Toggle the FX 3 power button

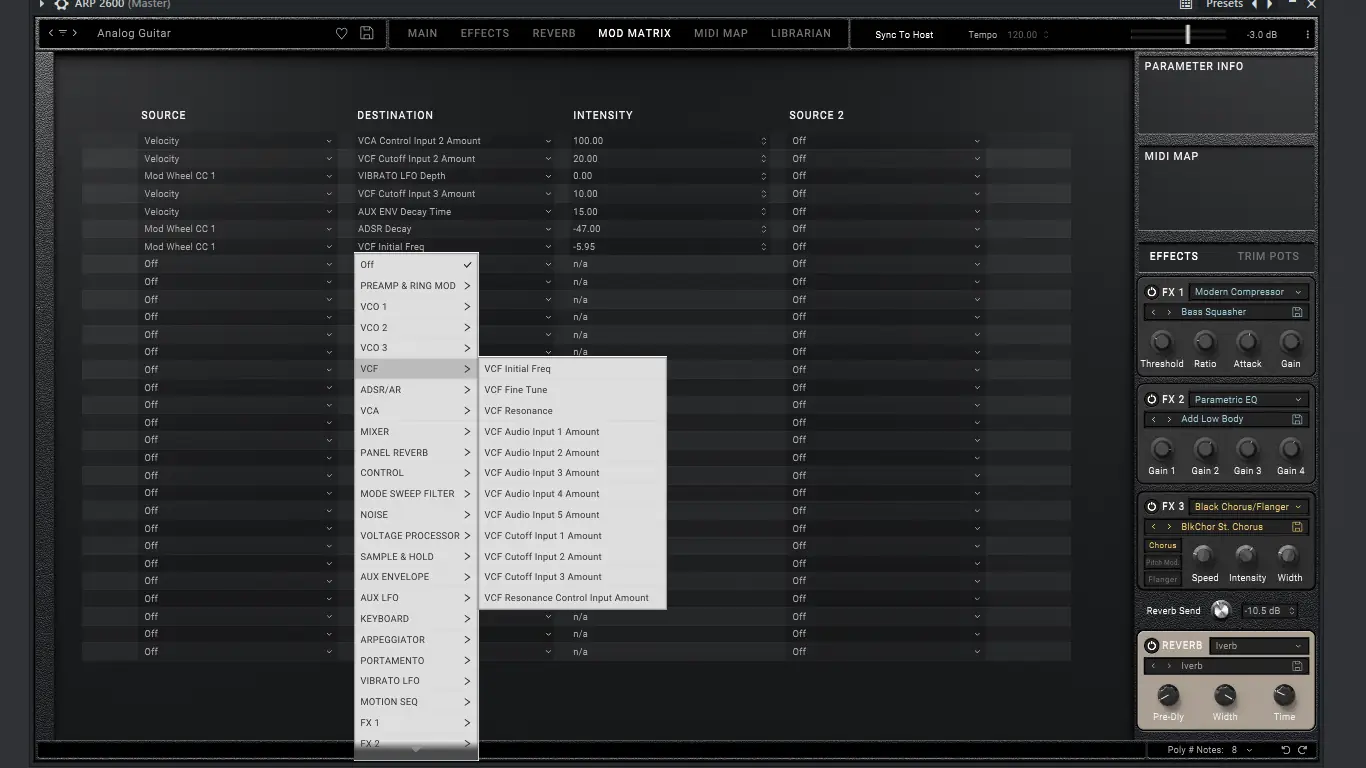click(x=1152, y=507)
